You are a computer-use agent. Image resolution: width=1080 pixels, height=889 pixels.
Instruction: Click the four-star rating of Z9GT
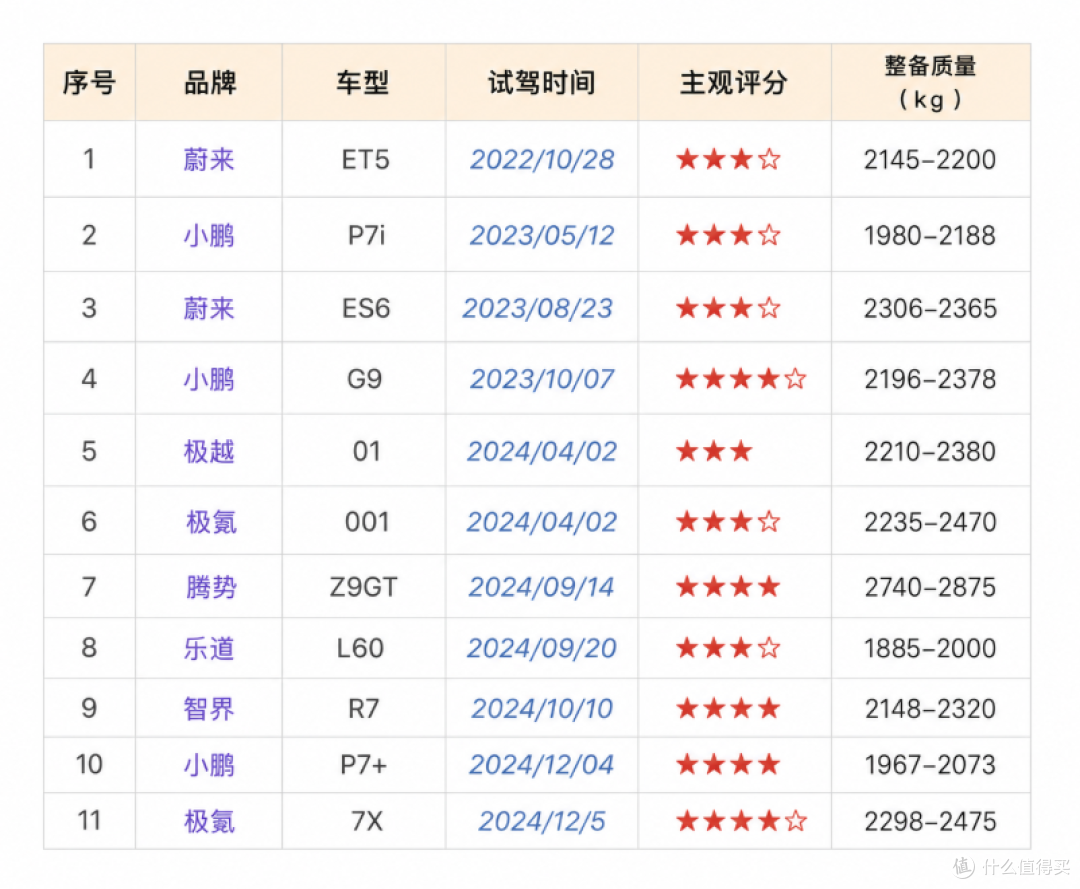pyautogui.click(x=728, y=587)
